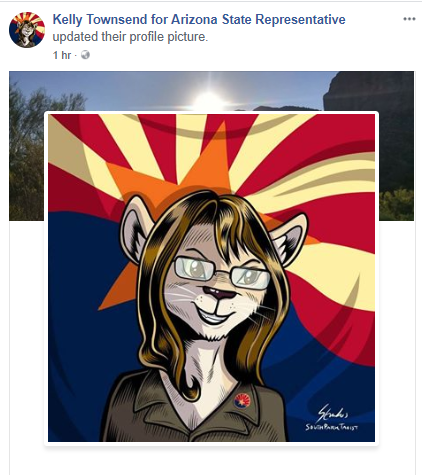Click the globe public privacy icon
The height and width of the screenshot is (475, 422).
[85, 55]
